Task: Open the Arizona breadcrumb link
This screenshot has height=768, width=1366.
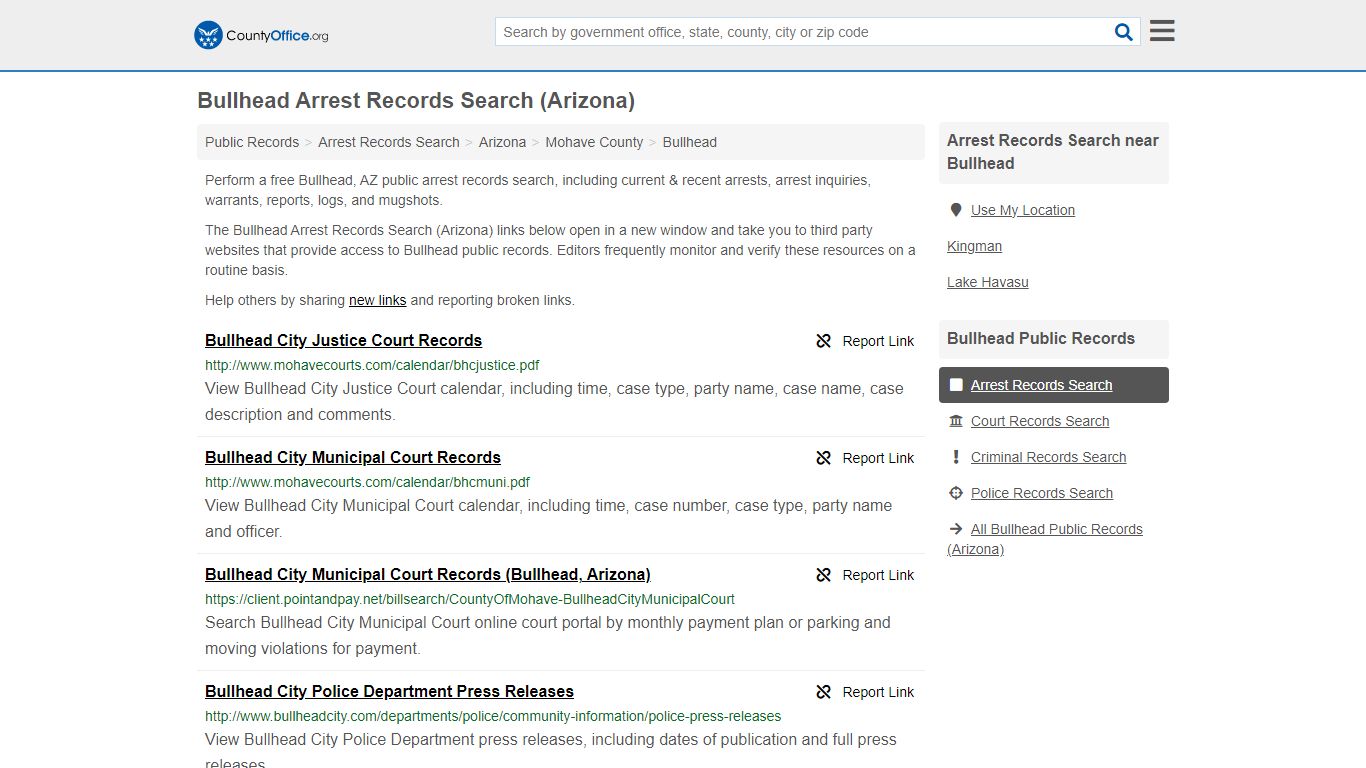Action: (x=502, y=142)
